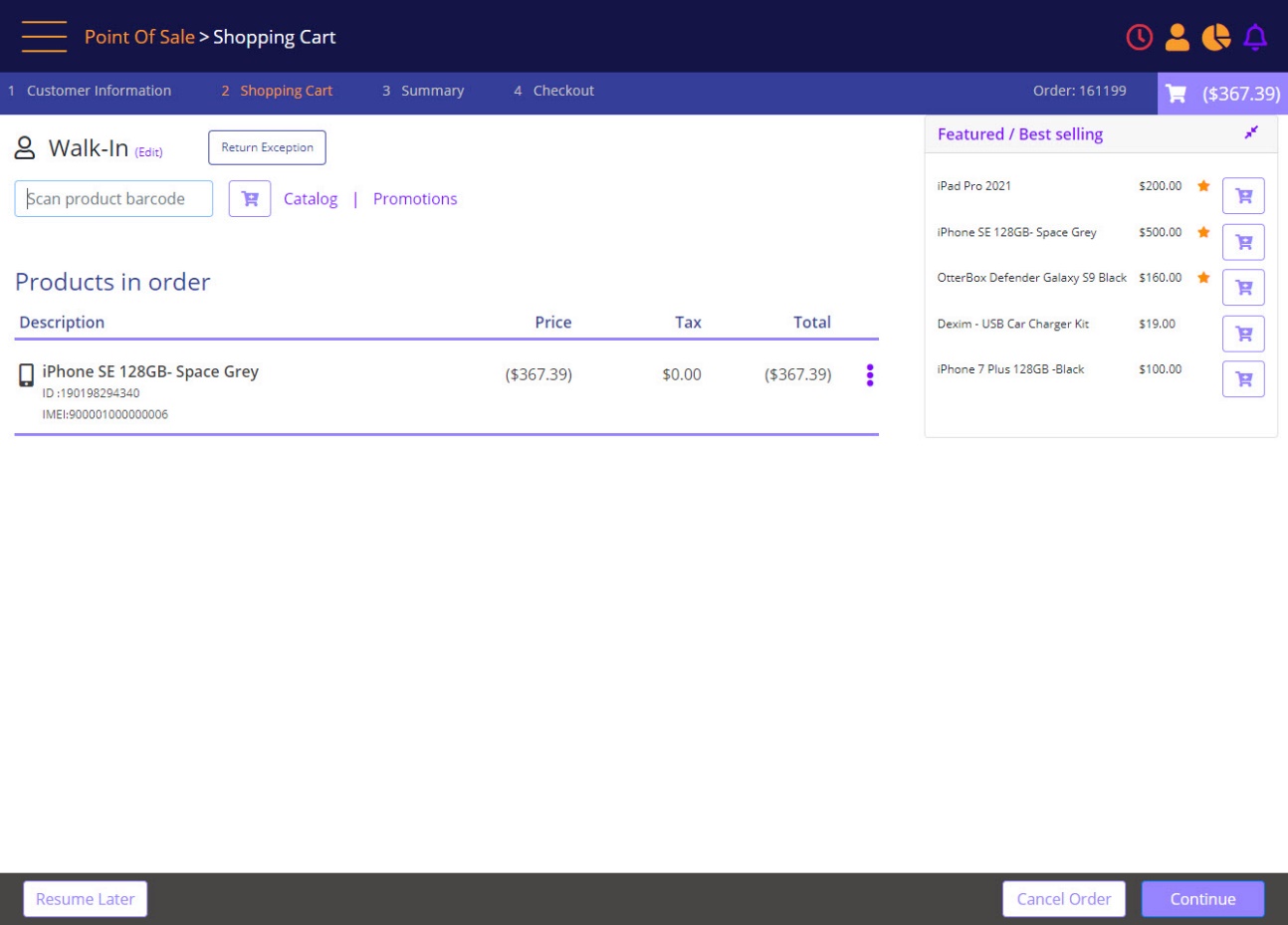
Task: Click Point Of Sale breadcrumb
Action: click(x=139, y=37)
